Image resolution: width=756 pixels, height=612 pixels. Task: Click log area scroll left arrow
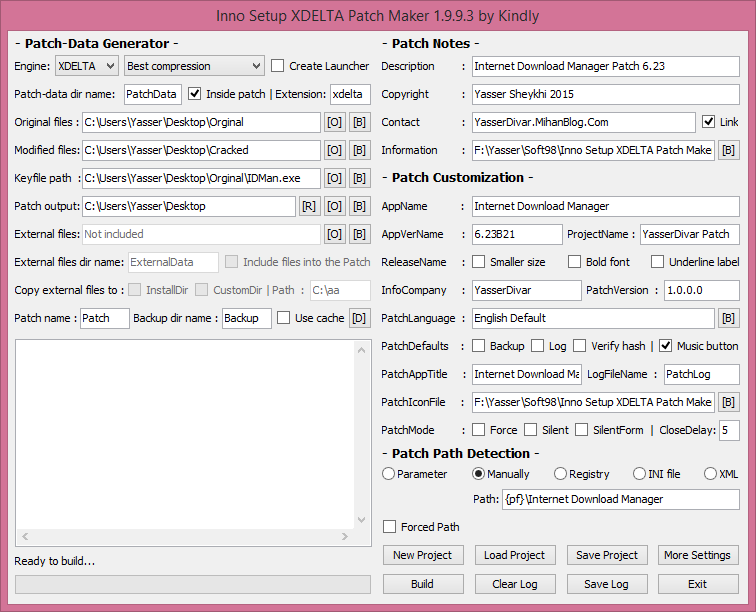(x=25, y=536)
